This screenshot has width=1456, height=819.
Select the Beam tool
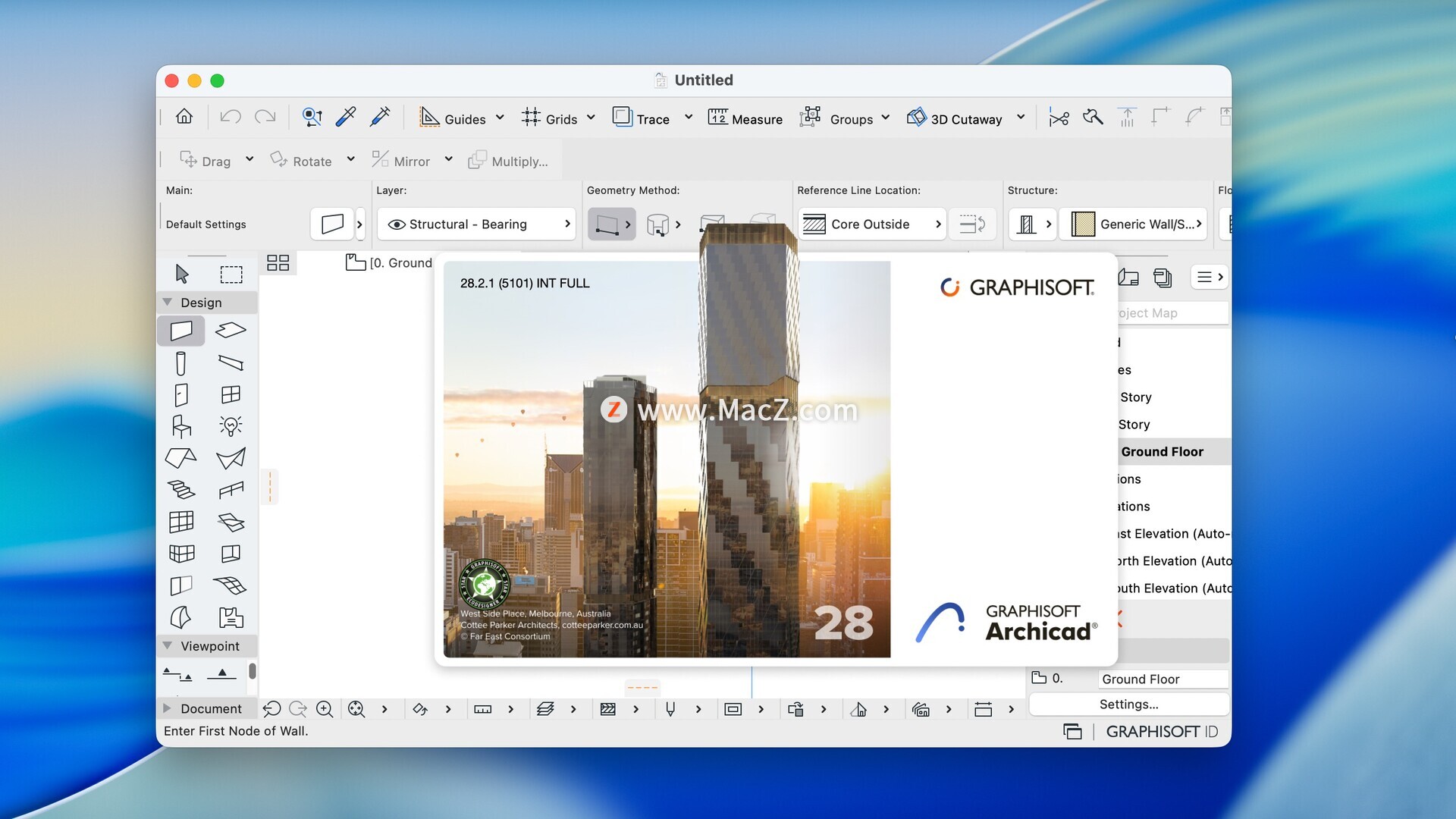coord(231,362)
